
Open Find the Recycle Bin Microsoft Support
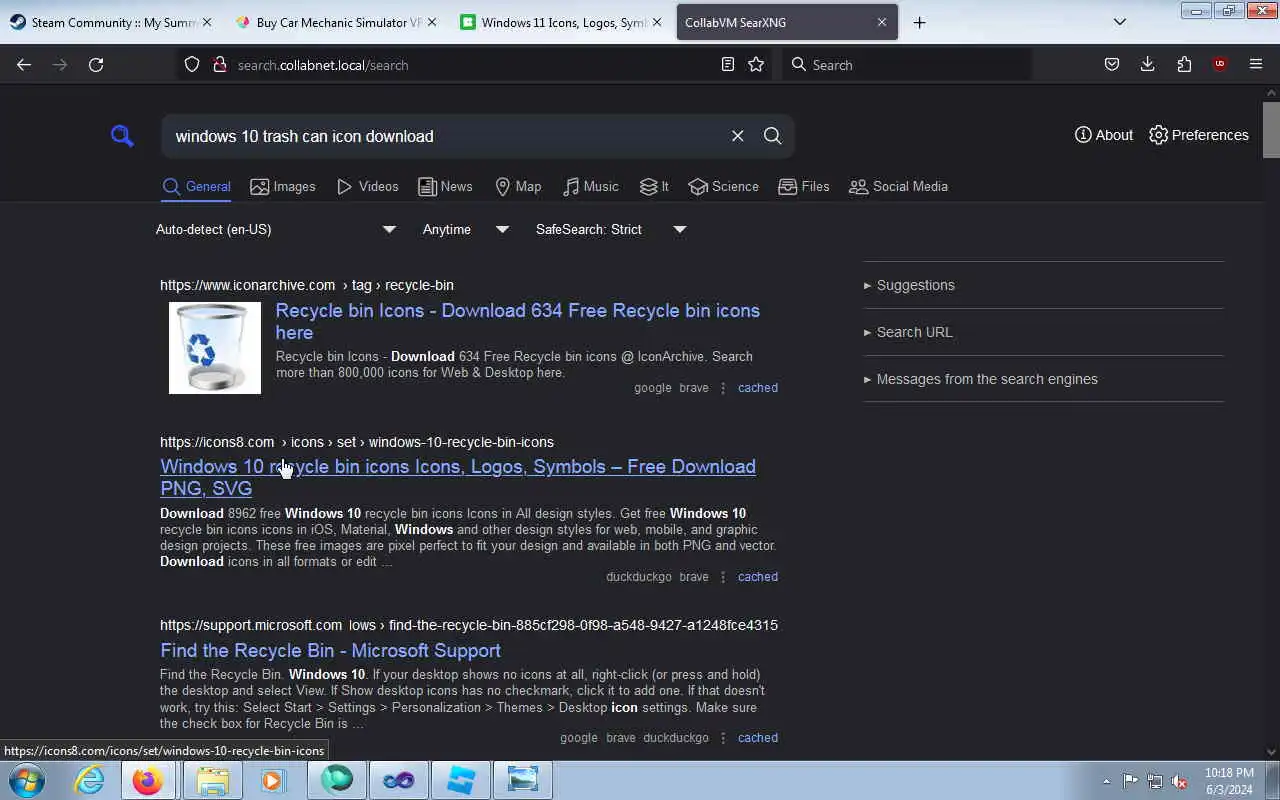(x=330, y=650)
